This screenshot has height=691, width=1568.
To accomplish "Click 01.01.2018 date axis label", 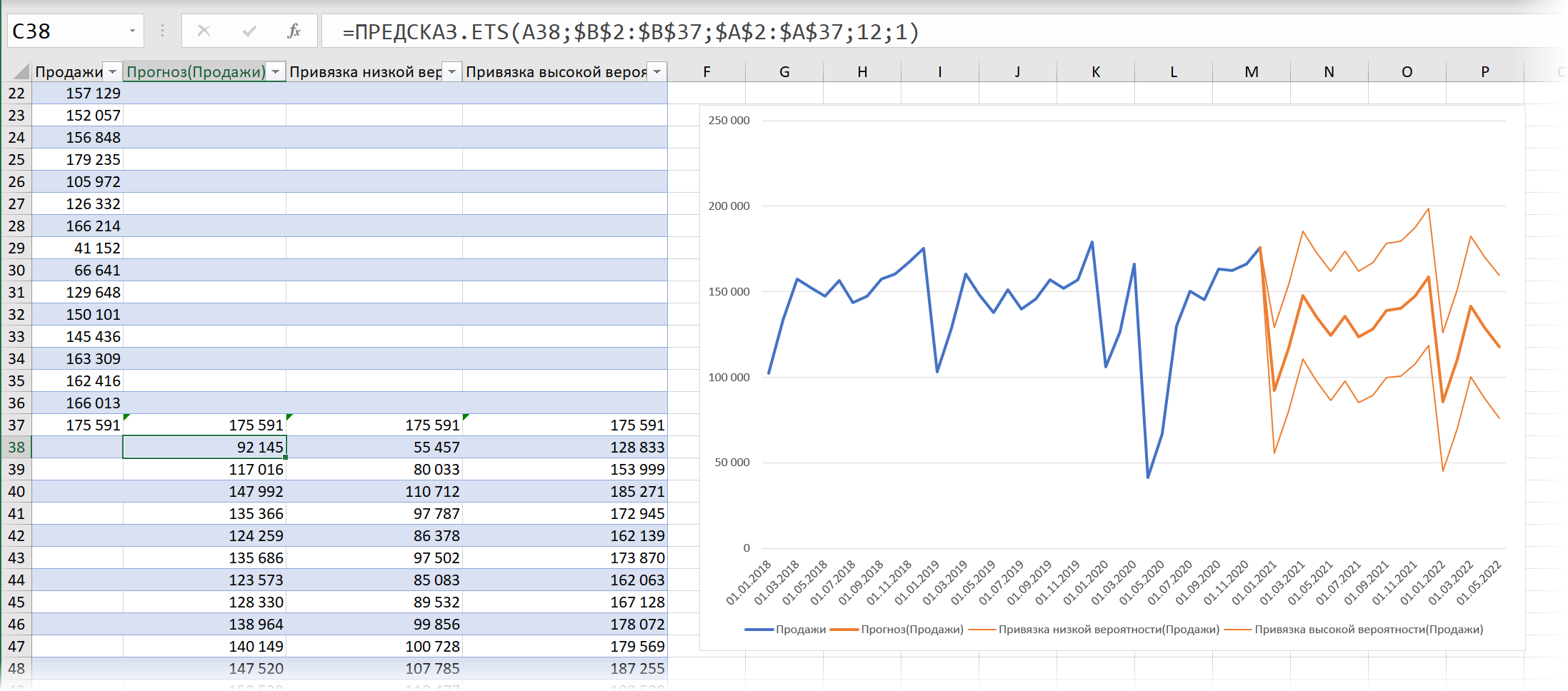I will coord(749,582).
